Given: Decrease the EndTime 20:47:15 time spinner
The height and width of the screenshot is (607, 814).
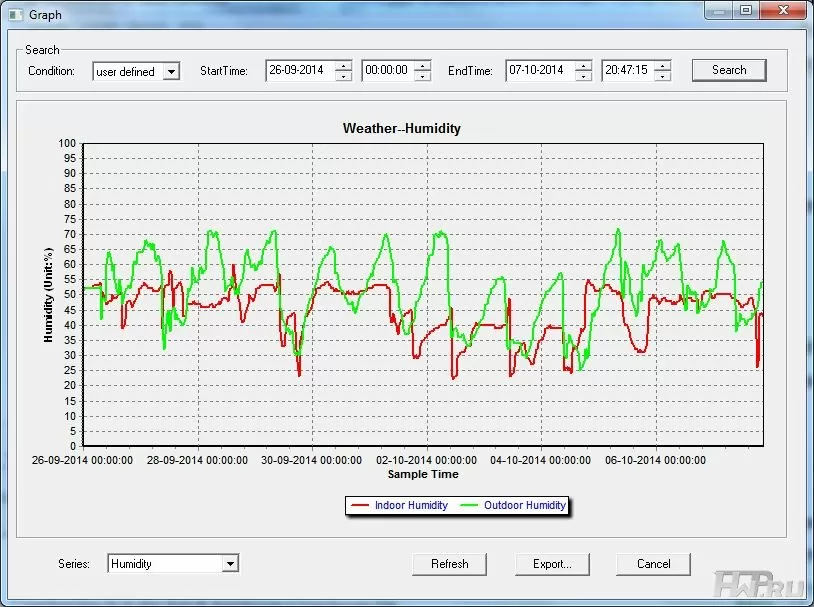Looking at the screenshot, I should coord(662,76).
